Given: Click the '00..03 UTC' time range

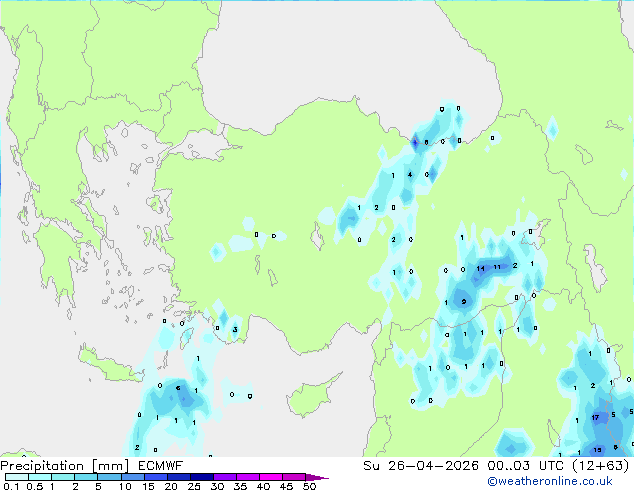Looking at the screenshot, I should [x=526, y=466].
